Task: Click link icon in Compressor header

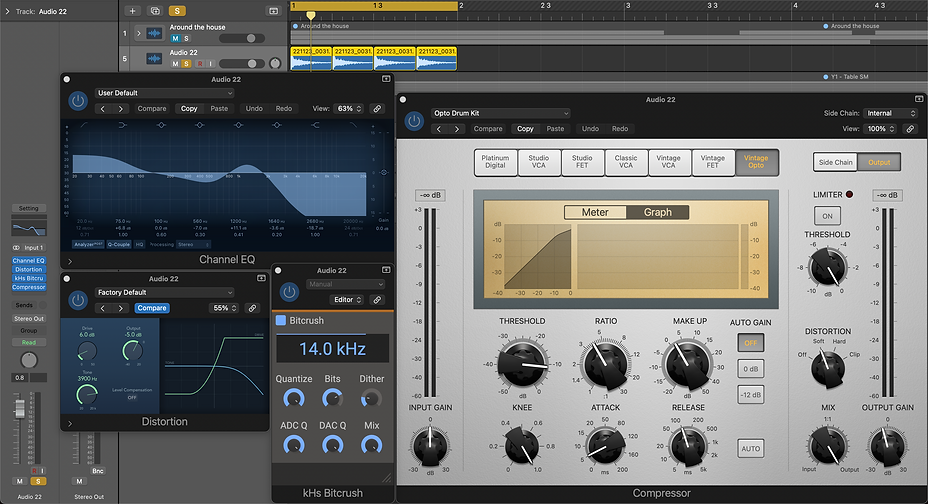Action: 910,128
